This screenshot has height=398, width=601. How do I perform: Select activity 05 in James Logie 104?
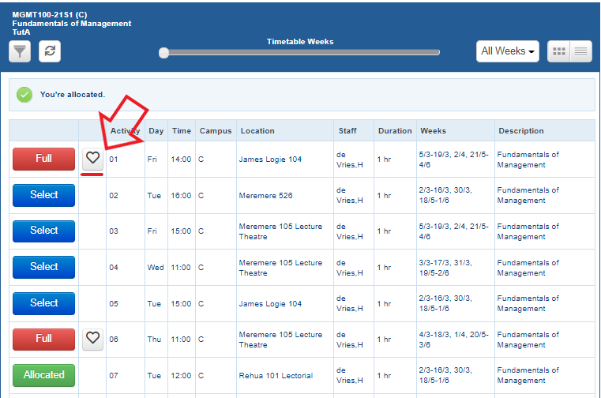coord(44,303)
